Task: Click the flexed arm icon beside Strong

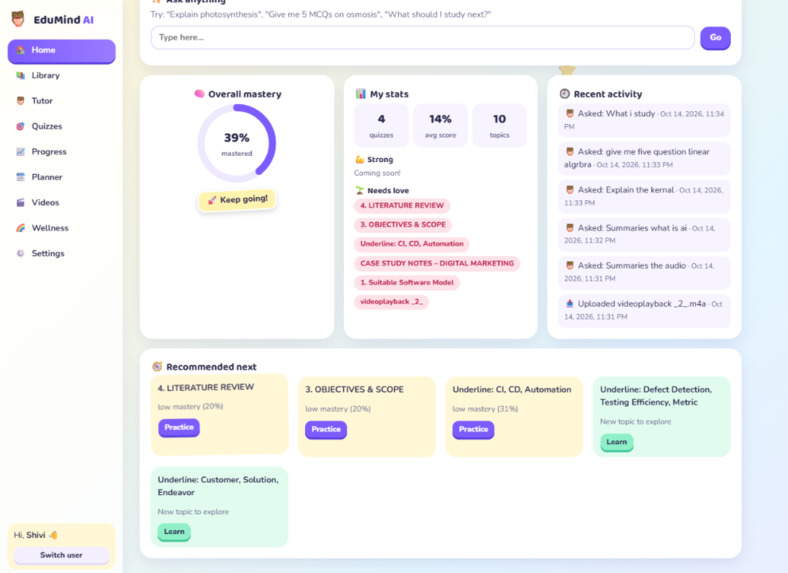Action: coord(360,159)
